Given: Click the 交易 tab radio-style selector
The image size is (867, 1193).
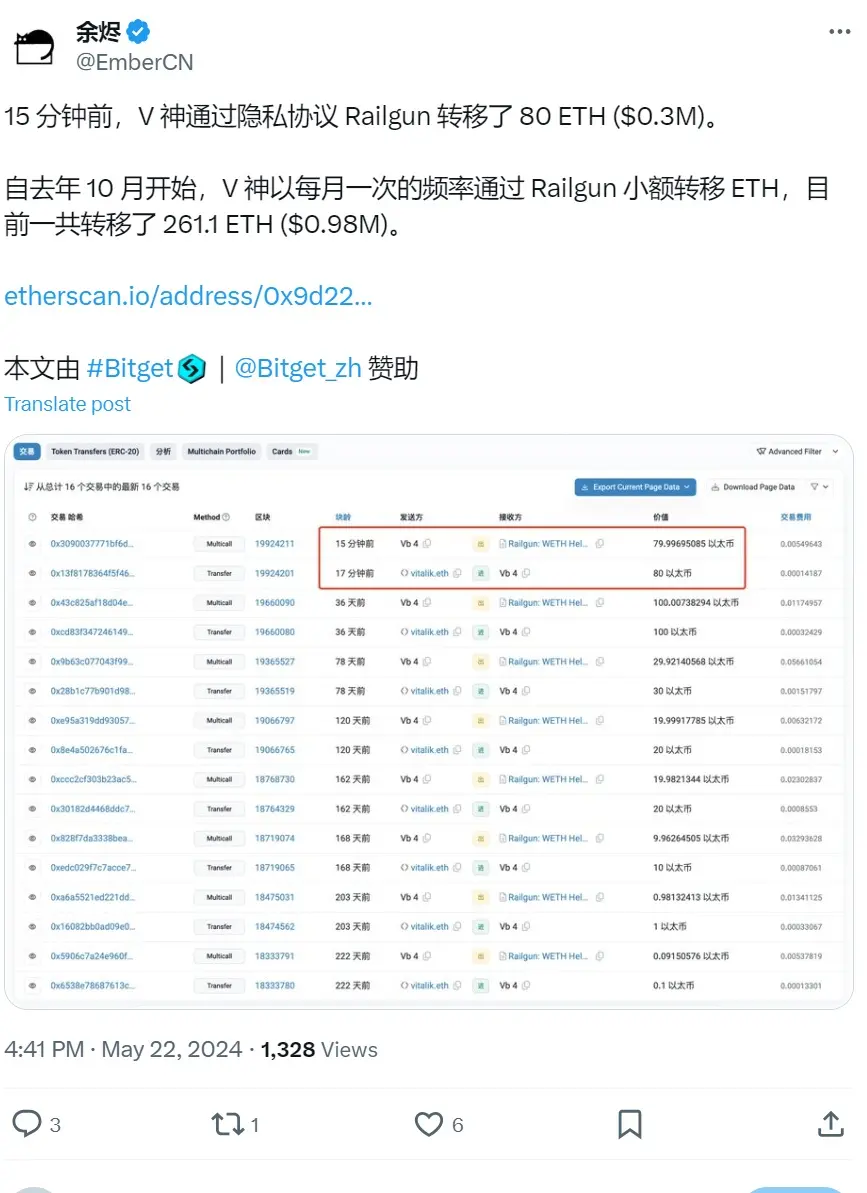Looking at the screenshot, I should tap(26, 451).
